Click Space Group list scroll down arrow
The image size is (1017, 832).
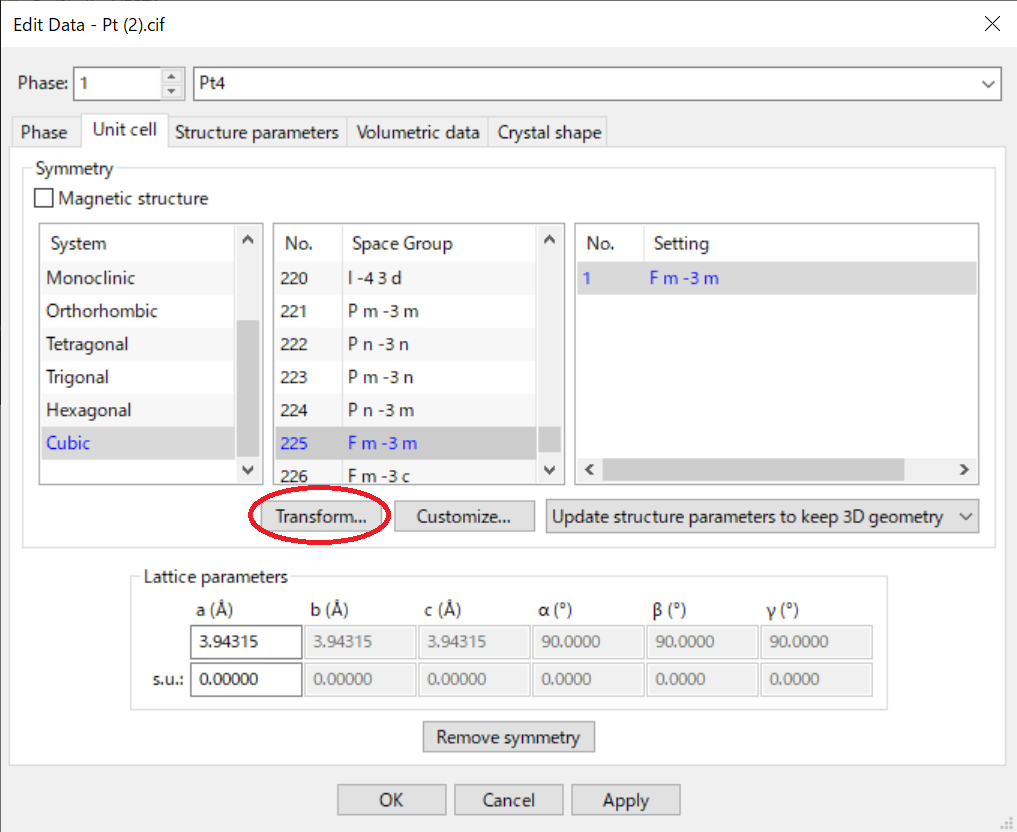(549, 469)
